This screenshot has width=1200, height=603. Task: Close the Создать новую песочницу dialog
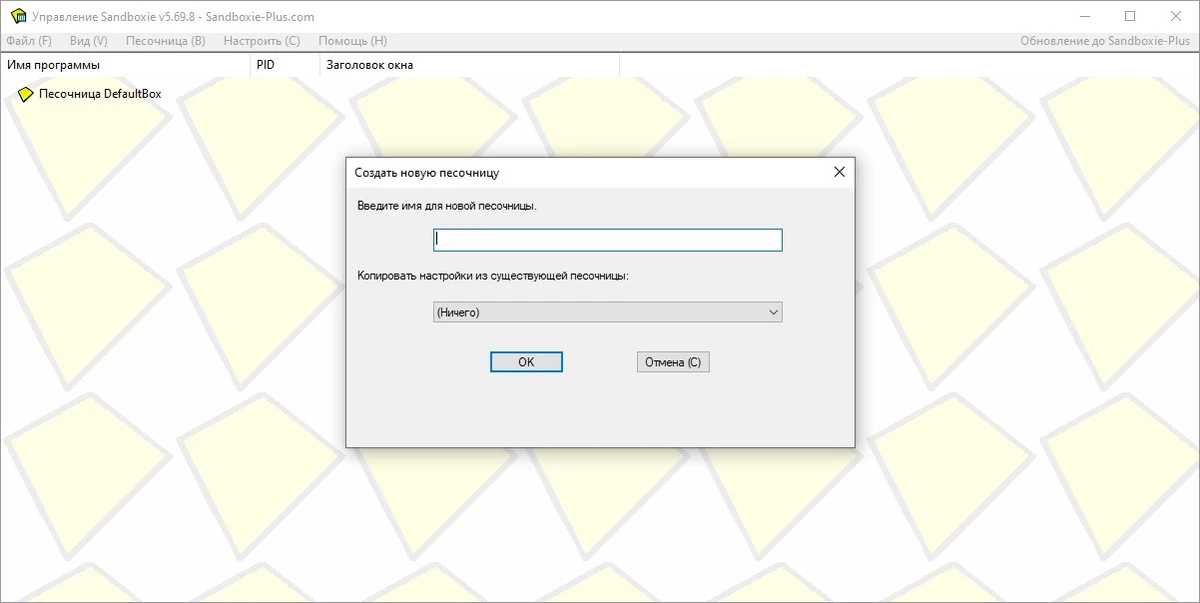point(839,172)
